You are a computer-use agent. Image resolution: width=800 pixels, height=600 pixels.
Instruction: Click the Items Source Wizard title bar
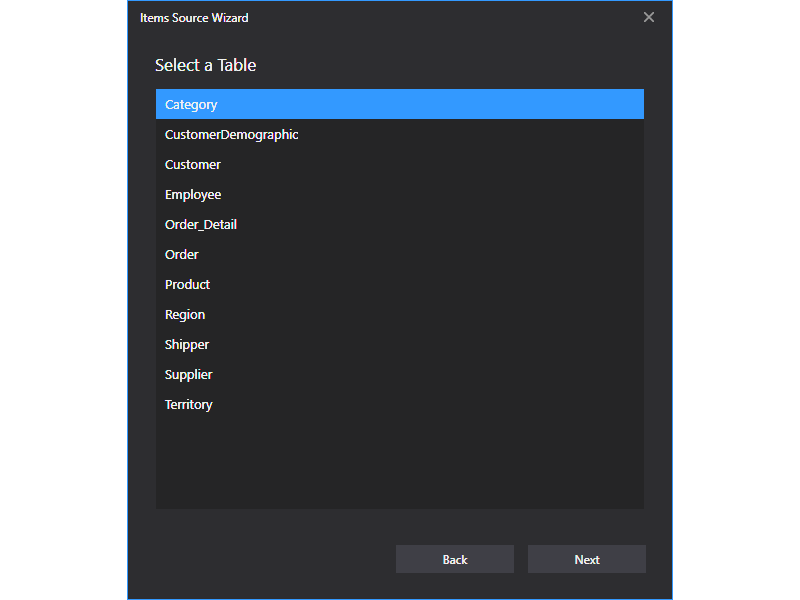400,17
